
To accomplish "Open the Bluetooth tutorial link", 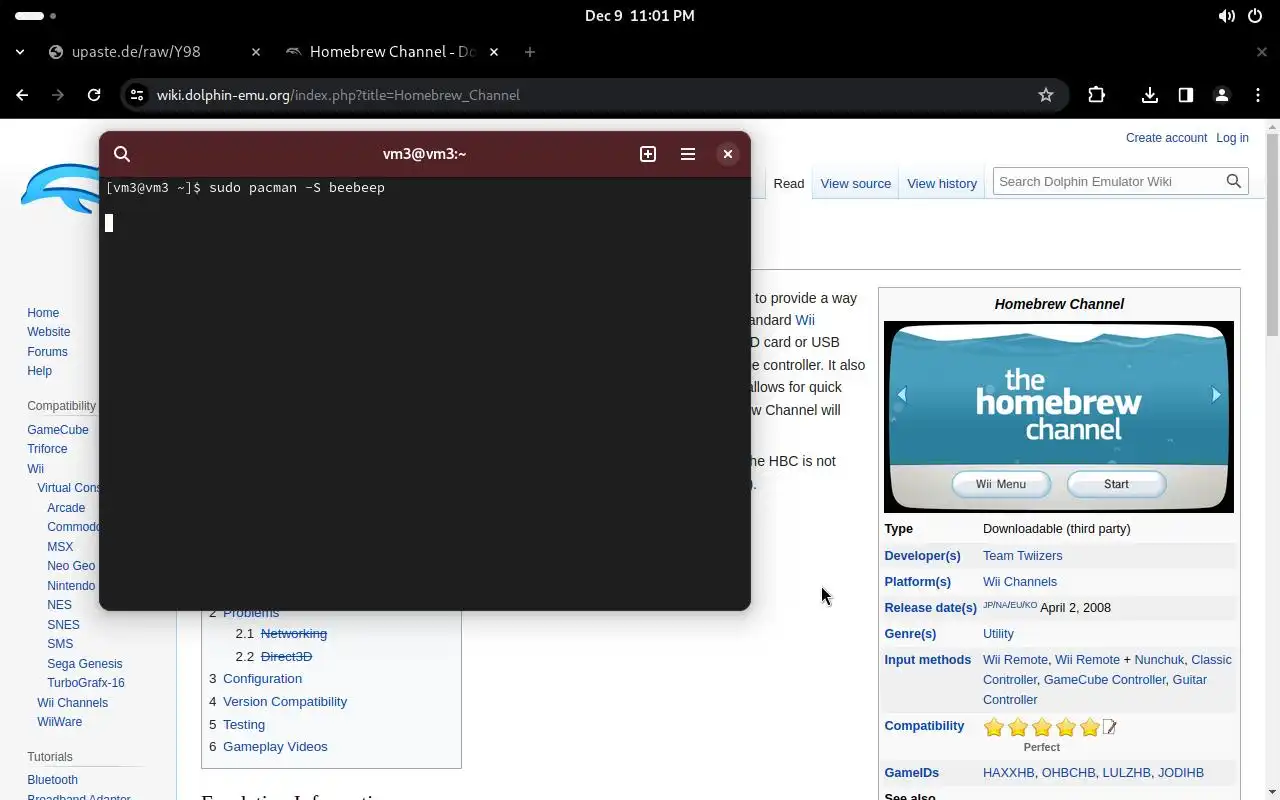I will (x=52, y=780).
